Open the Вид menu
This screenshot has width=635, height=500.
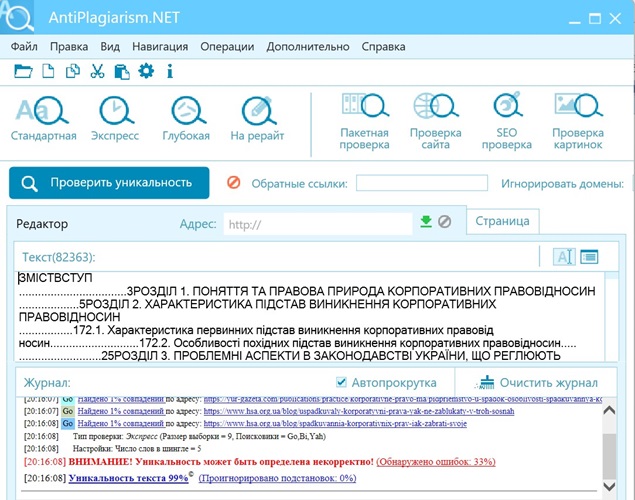tap(110, 47)
